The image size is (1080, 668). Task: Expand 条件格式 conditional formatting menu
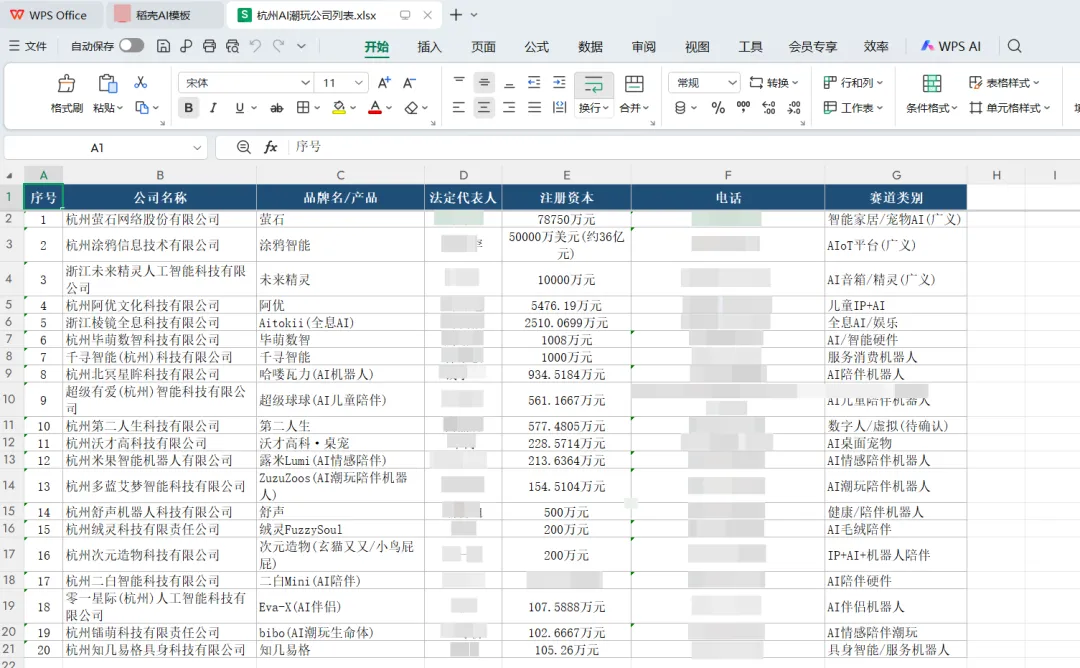931,108
